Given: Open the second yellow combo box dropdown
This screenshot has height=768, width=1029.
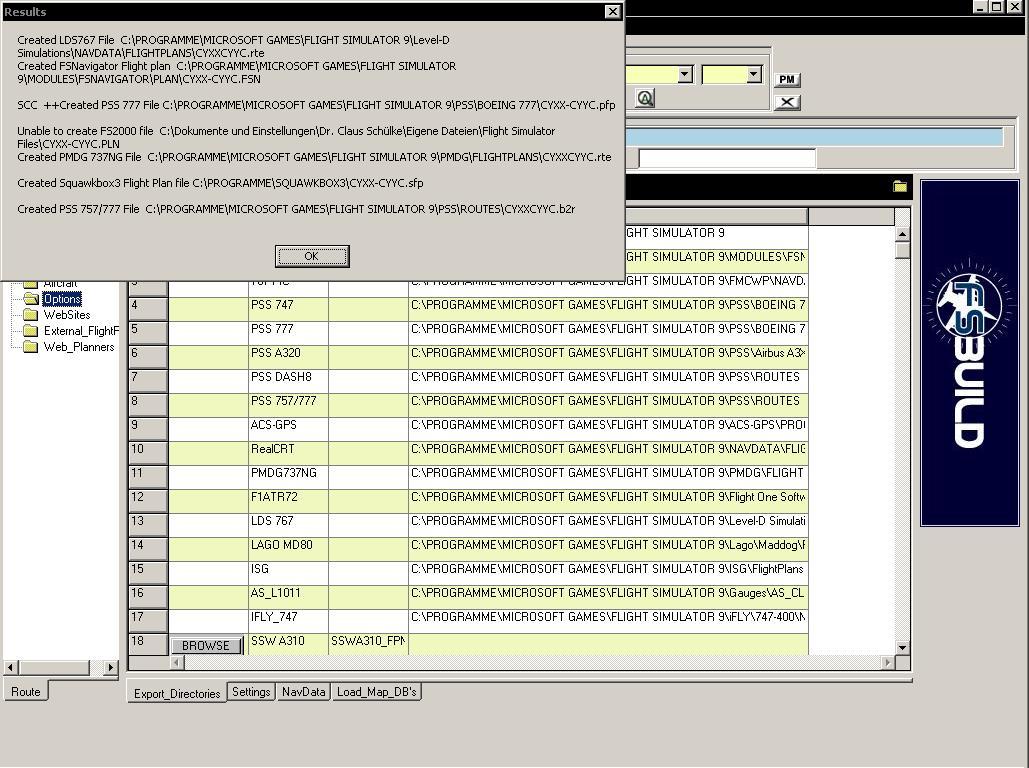Looking at the screenshot, I should point(754,74).
